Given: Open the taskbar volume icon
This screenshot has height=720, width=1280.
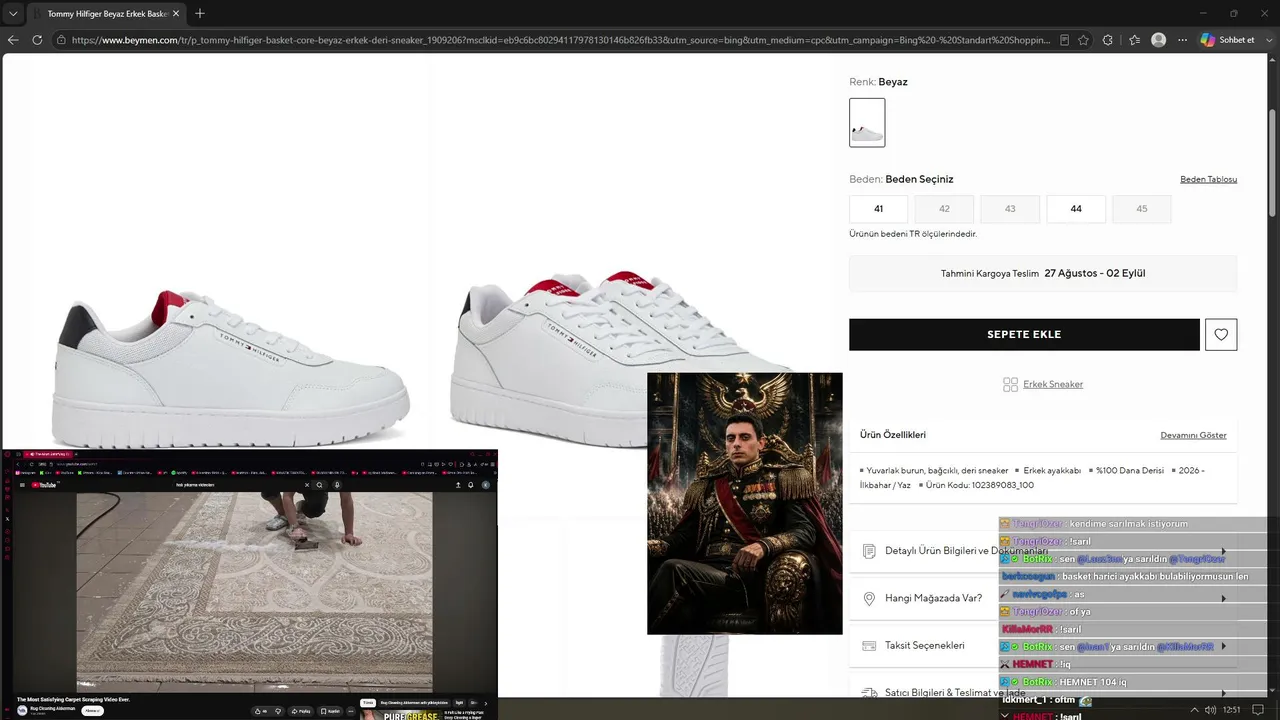Looking at the screenshot, I should tap(1210, 710).
